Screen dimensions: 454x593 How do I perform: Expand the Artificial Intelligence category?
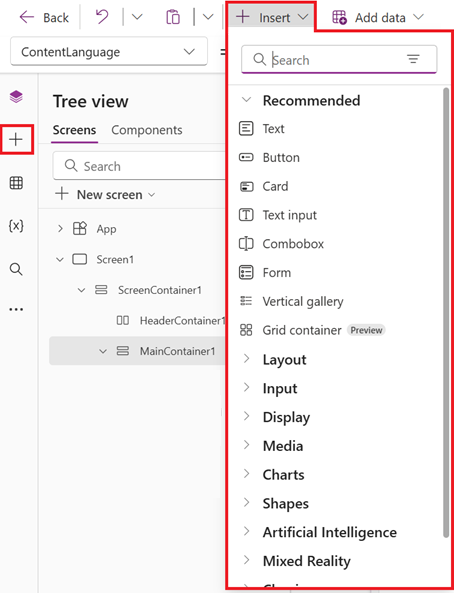pos(246,531)
